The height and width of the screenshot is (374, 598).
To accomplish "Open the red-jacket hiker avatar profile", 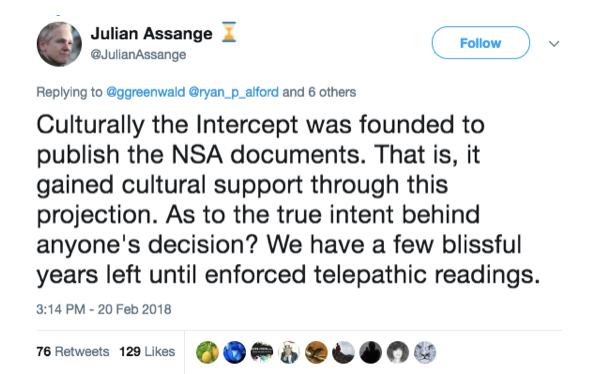I will coord(343,352).
